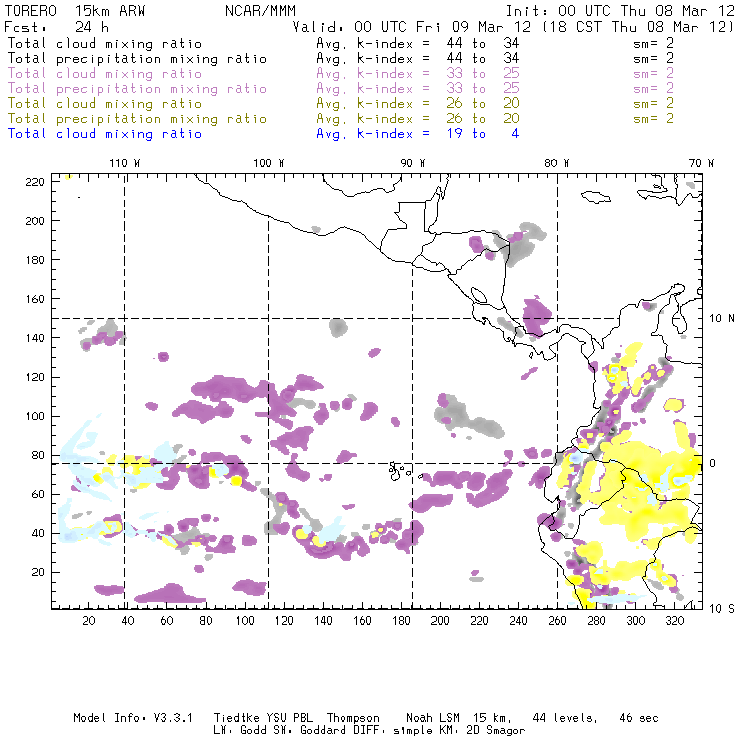Click the '100 W' longitude label
This screenshot has height=740, width=740.
point(269,163)
